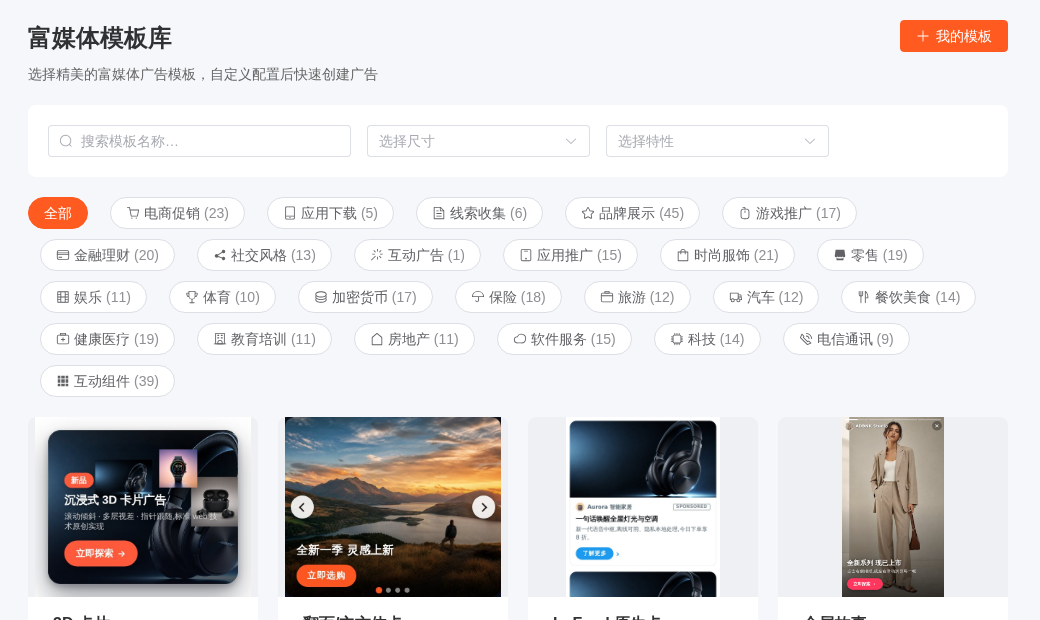This screenshot has width=1040, height=620.
Task: Click the phone icon for 应用下载
Action: 290,214
